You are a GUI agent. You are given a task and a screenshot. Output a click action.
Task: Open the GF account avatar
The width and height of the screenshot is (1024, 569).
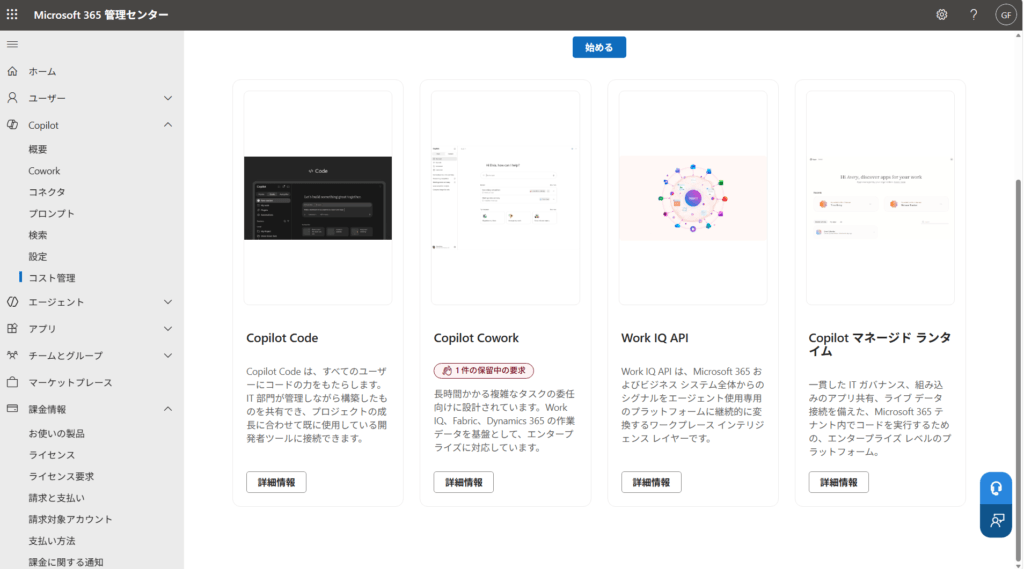pyautogui.click(x=1006, y=14)
